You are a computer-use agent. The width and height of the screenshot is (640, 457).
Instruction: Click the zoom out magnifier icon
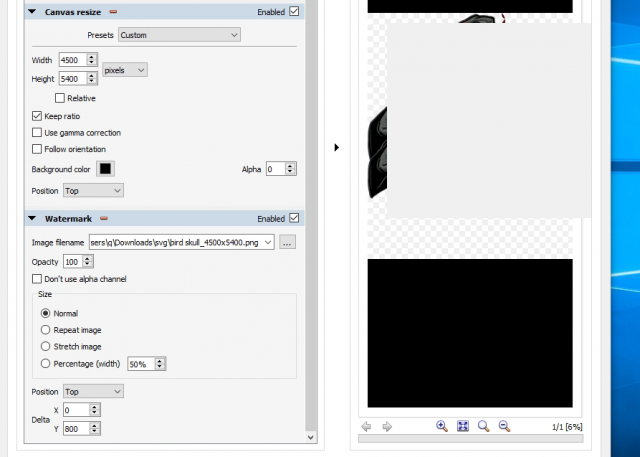504,426
